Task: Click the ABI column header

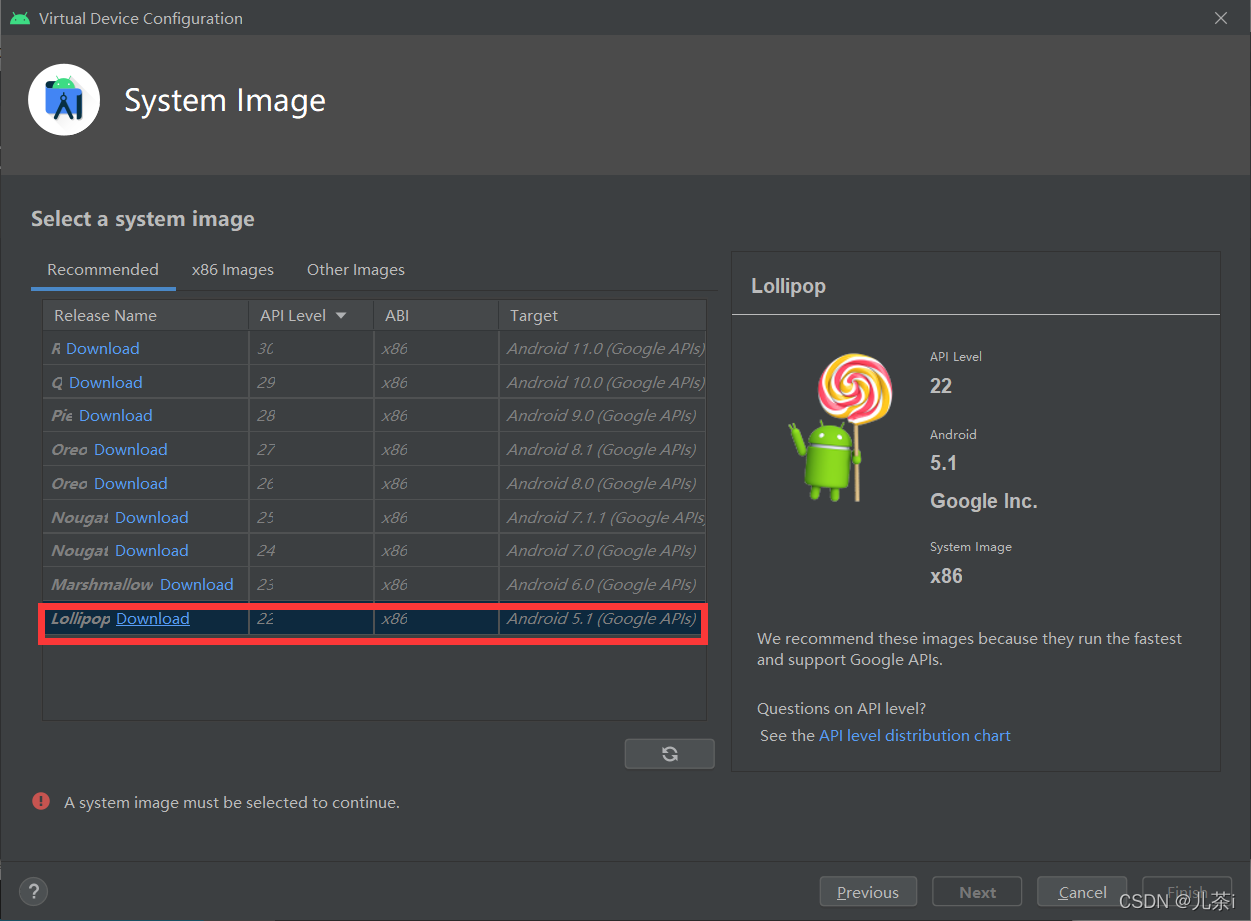Action: point(436,316)
